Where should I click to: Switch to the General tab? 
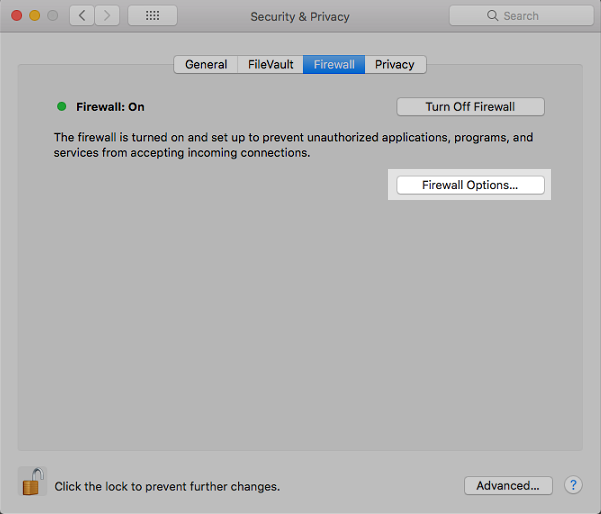[206, 64]
